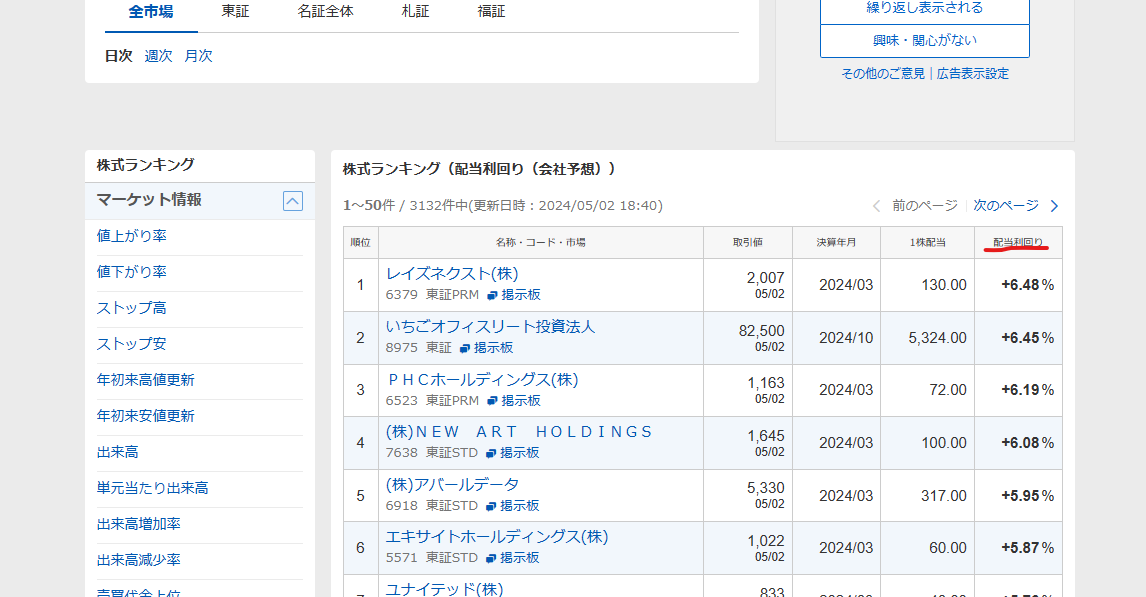
Task: Open the いちごオフィスリート投資法人 stock page
Action: [490, 327]
